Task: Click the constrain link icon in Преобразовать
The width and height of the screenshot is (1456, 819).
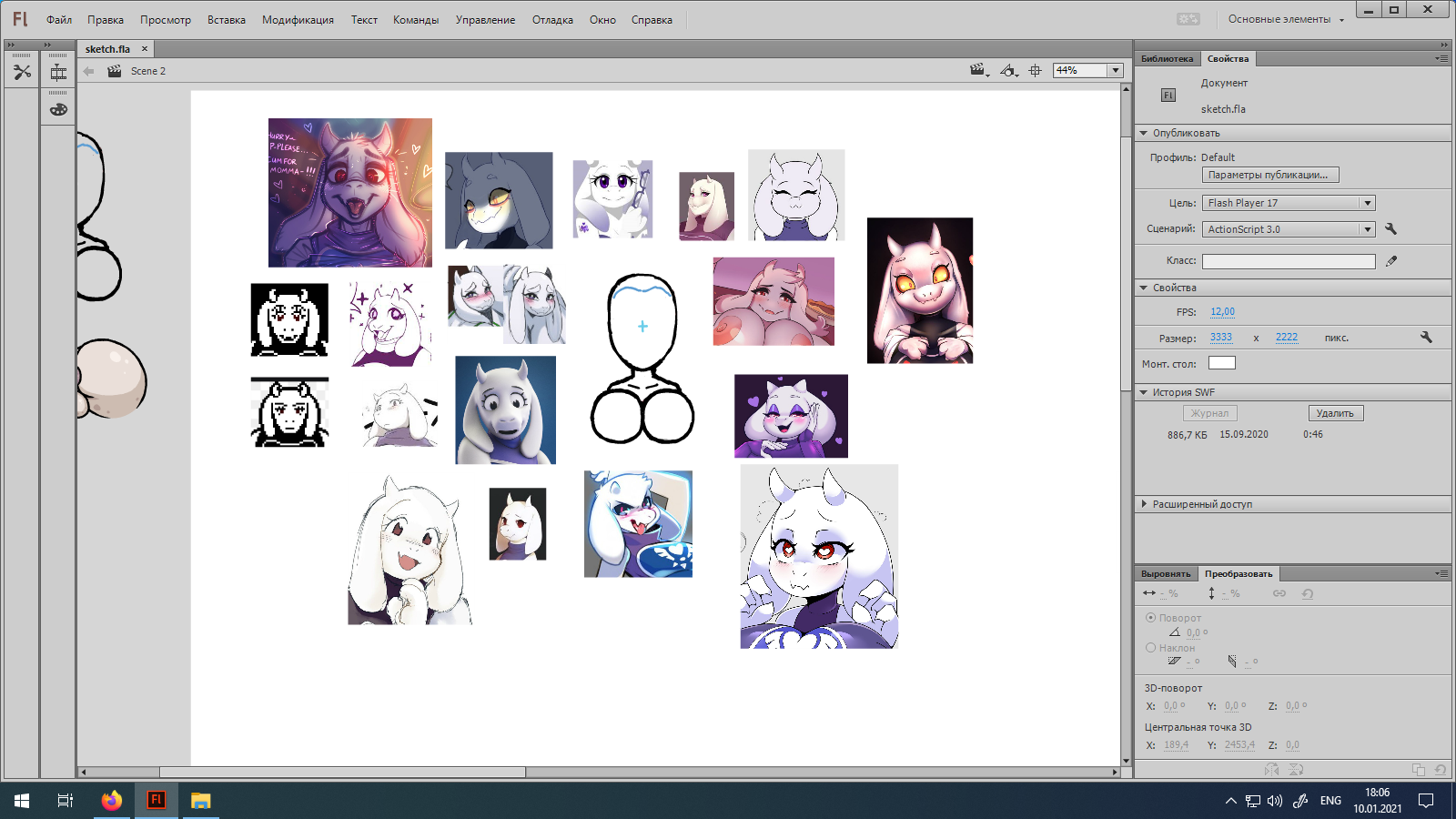Action: pyautogui.click(x=1279, y=593)
